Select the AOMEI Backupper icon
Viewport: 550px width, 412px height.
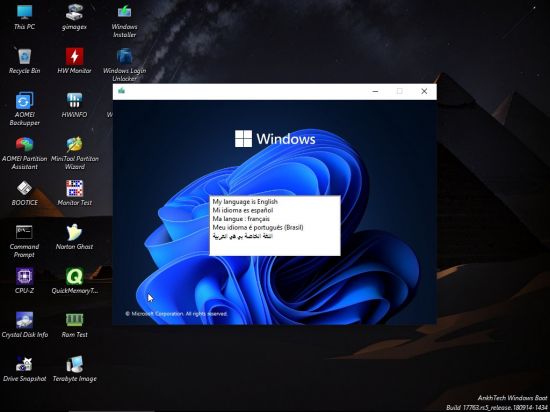(x=24, y=109)
